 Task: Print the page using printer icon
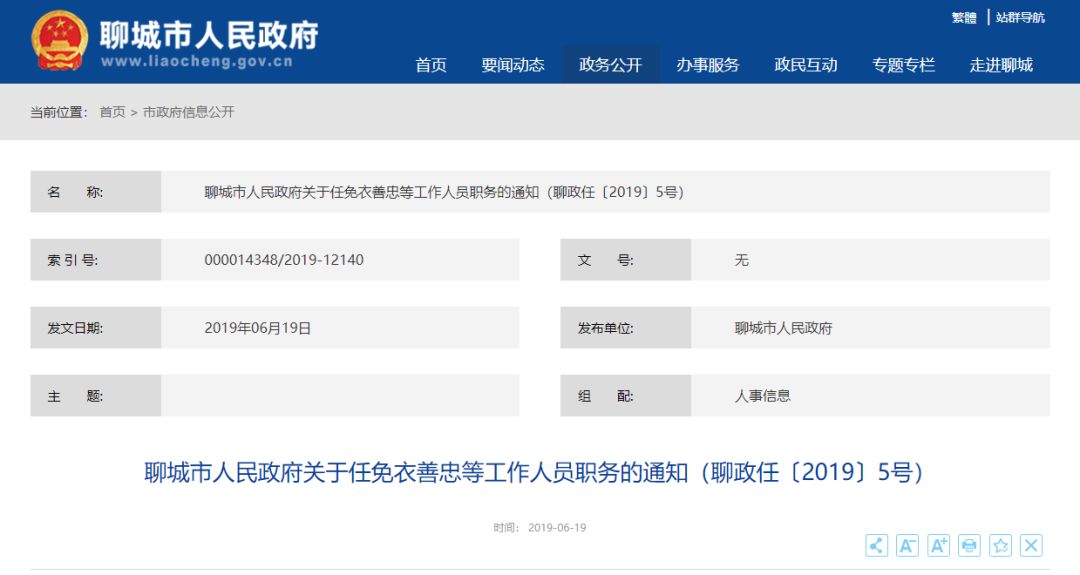(x=969, y=545)
